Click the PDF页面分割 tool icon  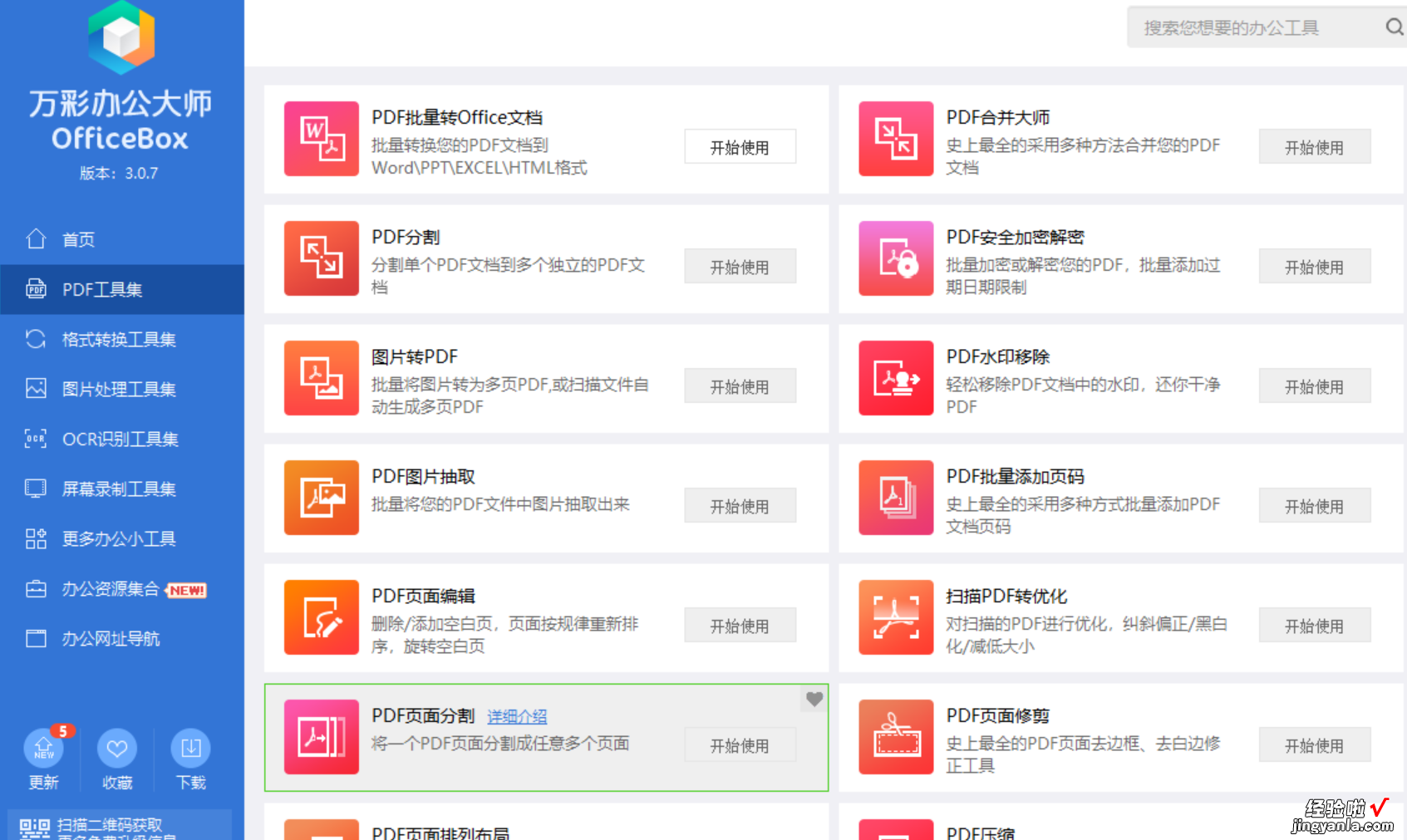pyautogui.click(x=322, y=737)
